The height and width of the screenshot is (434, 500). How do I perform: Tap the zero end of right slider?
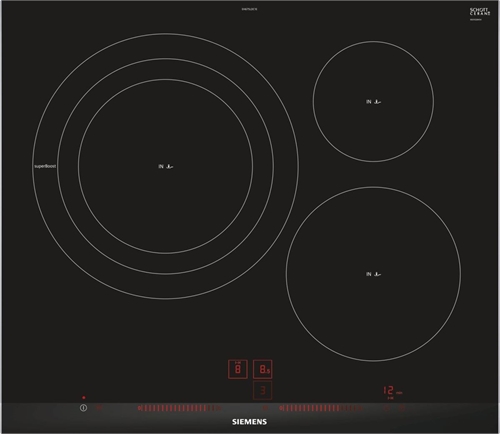tap(281, 408)
